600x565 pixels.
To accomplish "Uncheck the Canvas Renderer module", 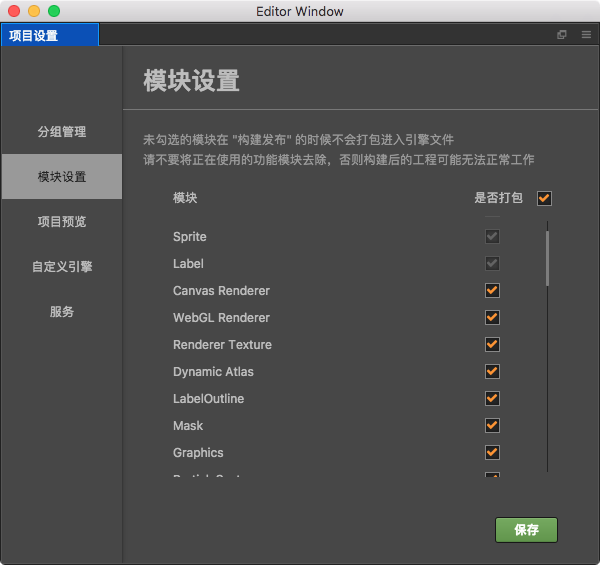I will point(492,290).
